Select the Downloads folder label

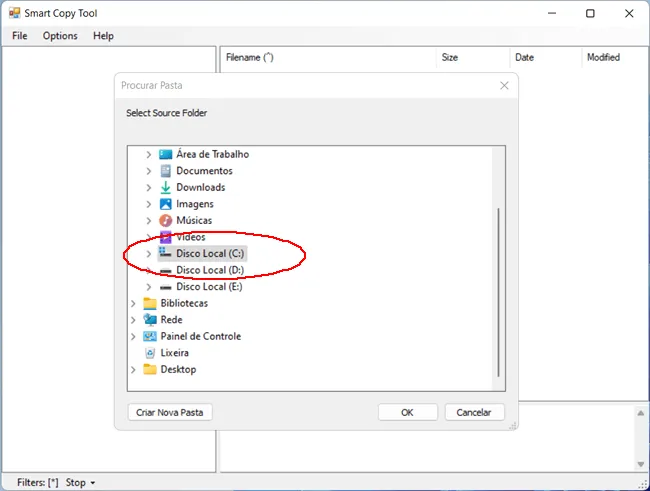(x=201, y=187)
